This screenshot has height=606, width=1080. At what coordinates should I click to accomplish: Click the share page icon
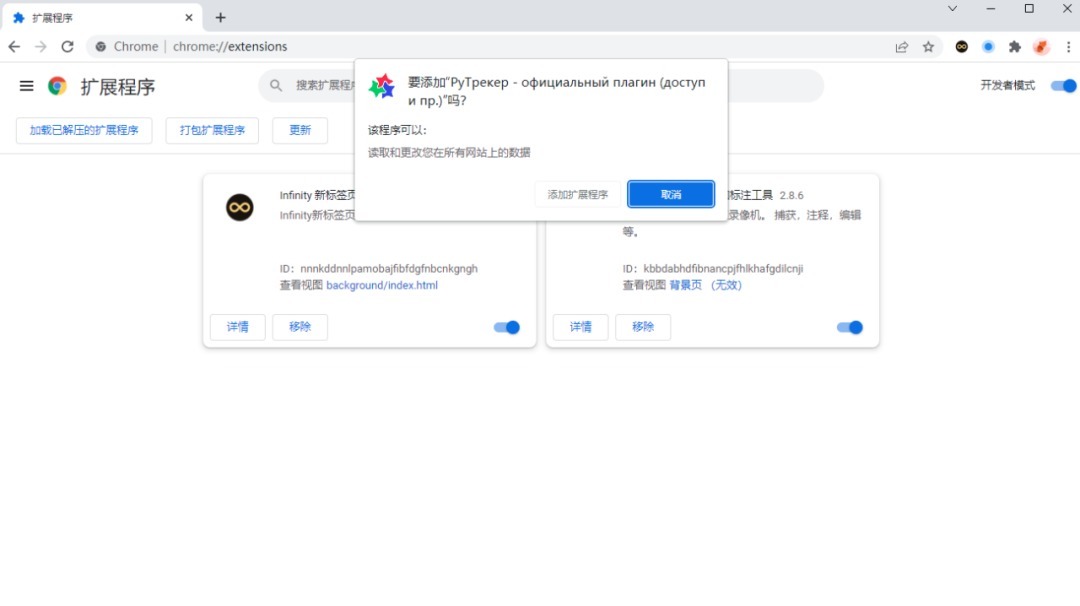pos(902,47)
